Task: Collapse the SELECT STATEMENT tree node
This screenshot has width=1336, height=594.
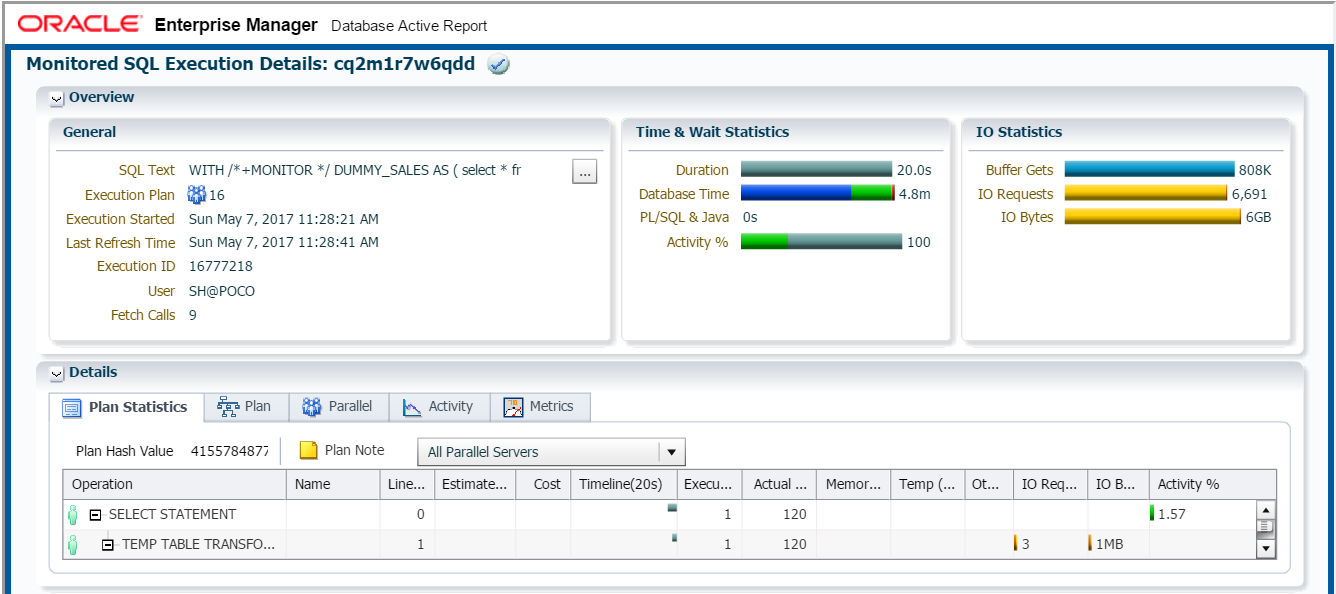Action: [96, 515]
